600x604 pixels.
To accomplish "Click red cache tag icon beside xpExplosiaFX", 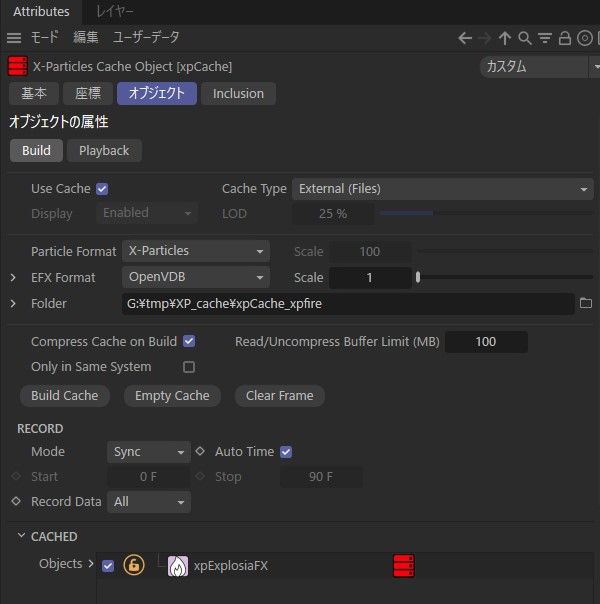I will 404,565.
